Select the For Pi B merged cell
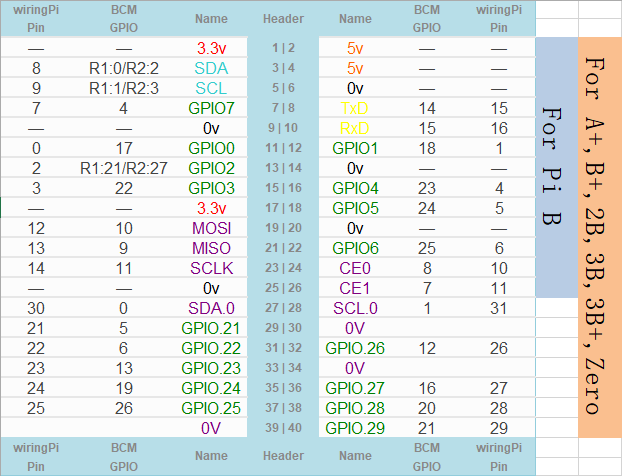The image size is (622, 476). coord(557,167)
